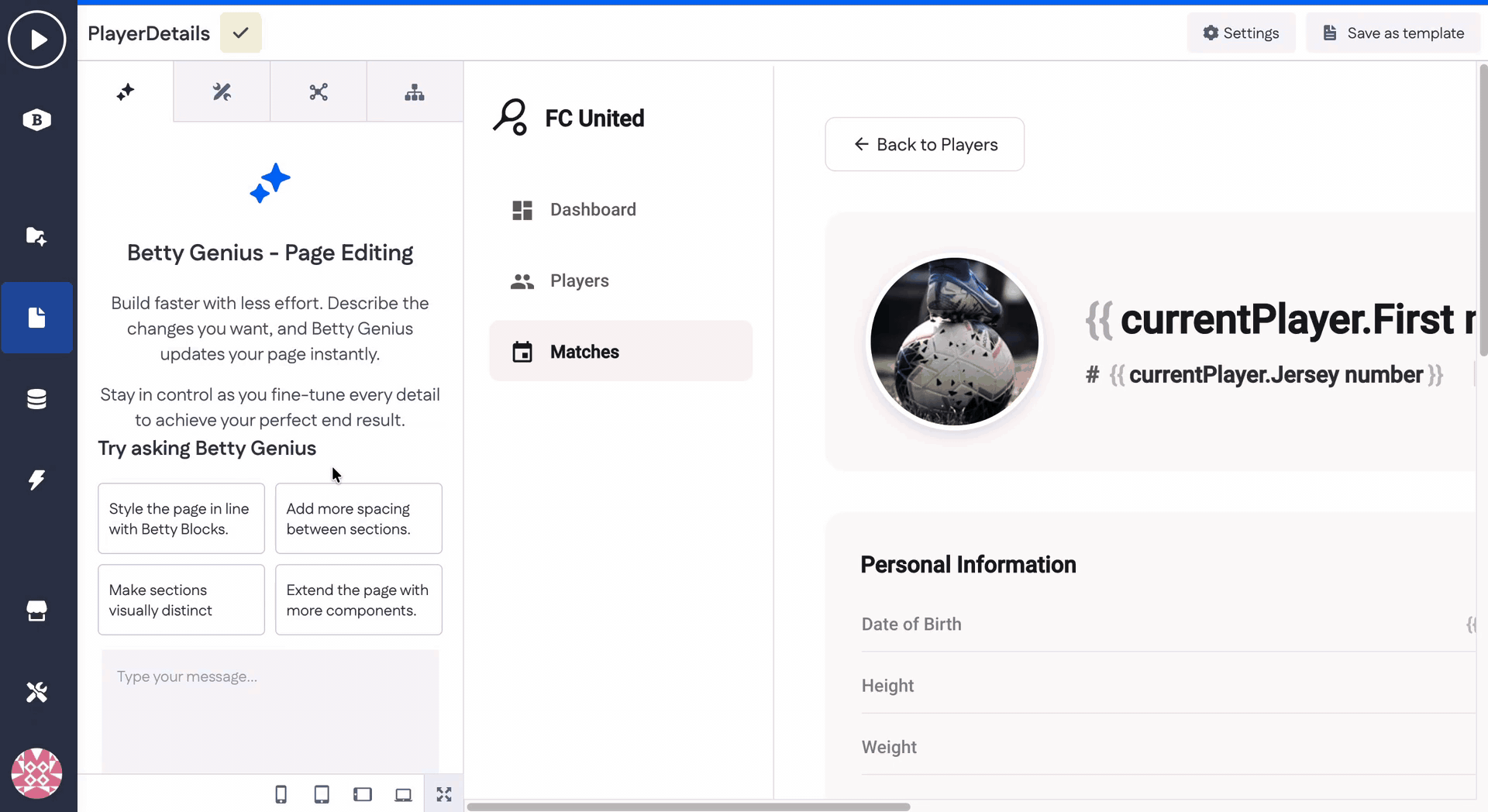
Task: Switch to tablet landscape preview
Action: [362, 793]
